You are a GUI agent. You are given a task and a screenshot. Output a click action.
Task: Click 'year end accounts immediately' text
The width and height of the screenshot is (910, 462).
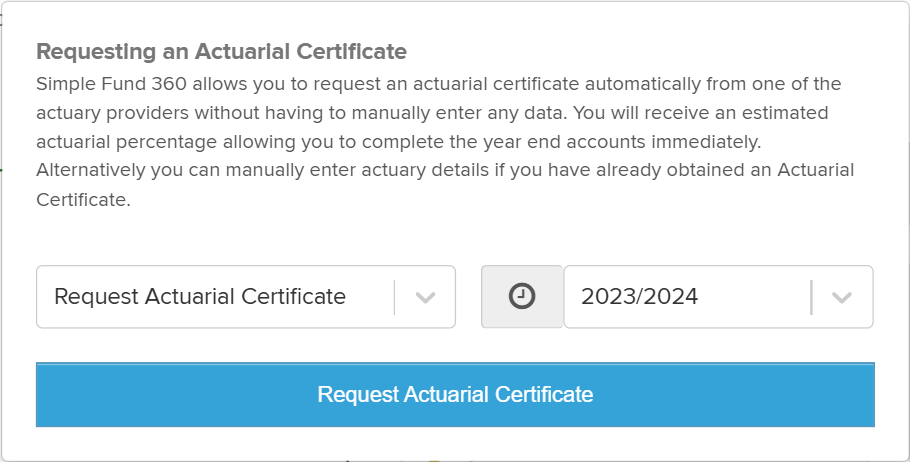[x=596, y=142]
